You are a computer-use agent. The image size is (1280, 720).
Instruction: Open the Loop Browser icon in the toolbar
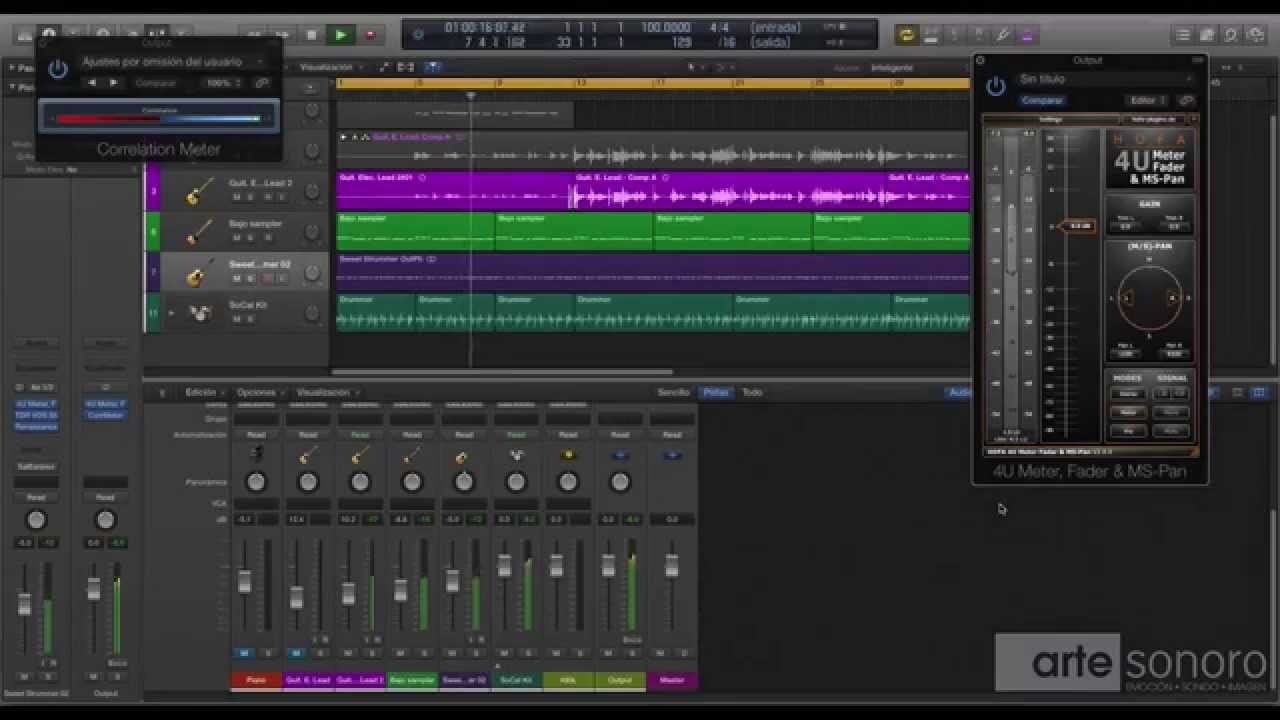coord(1230,35)
